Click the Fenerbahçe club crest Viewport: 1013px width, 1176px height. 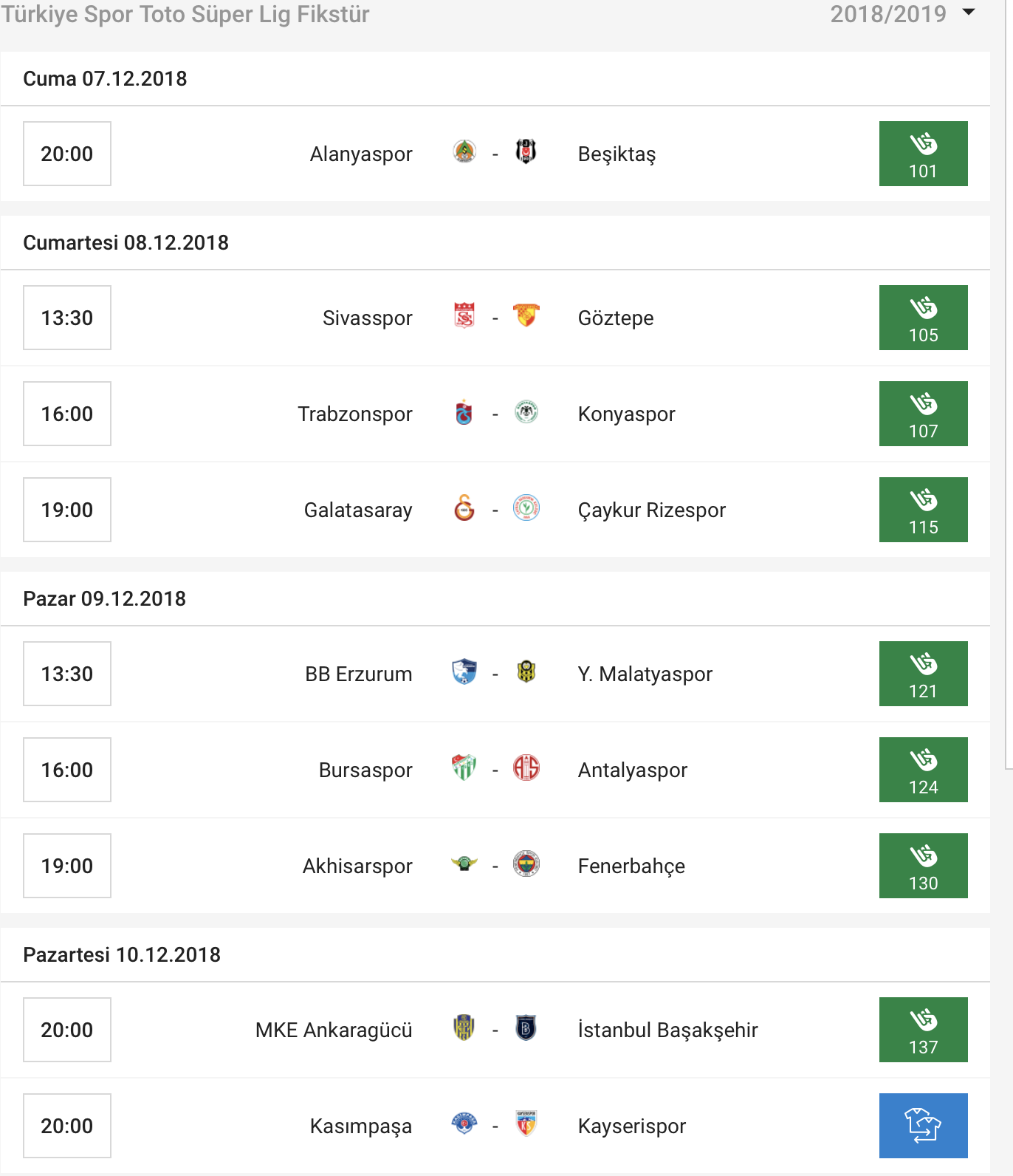(526, 864)
